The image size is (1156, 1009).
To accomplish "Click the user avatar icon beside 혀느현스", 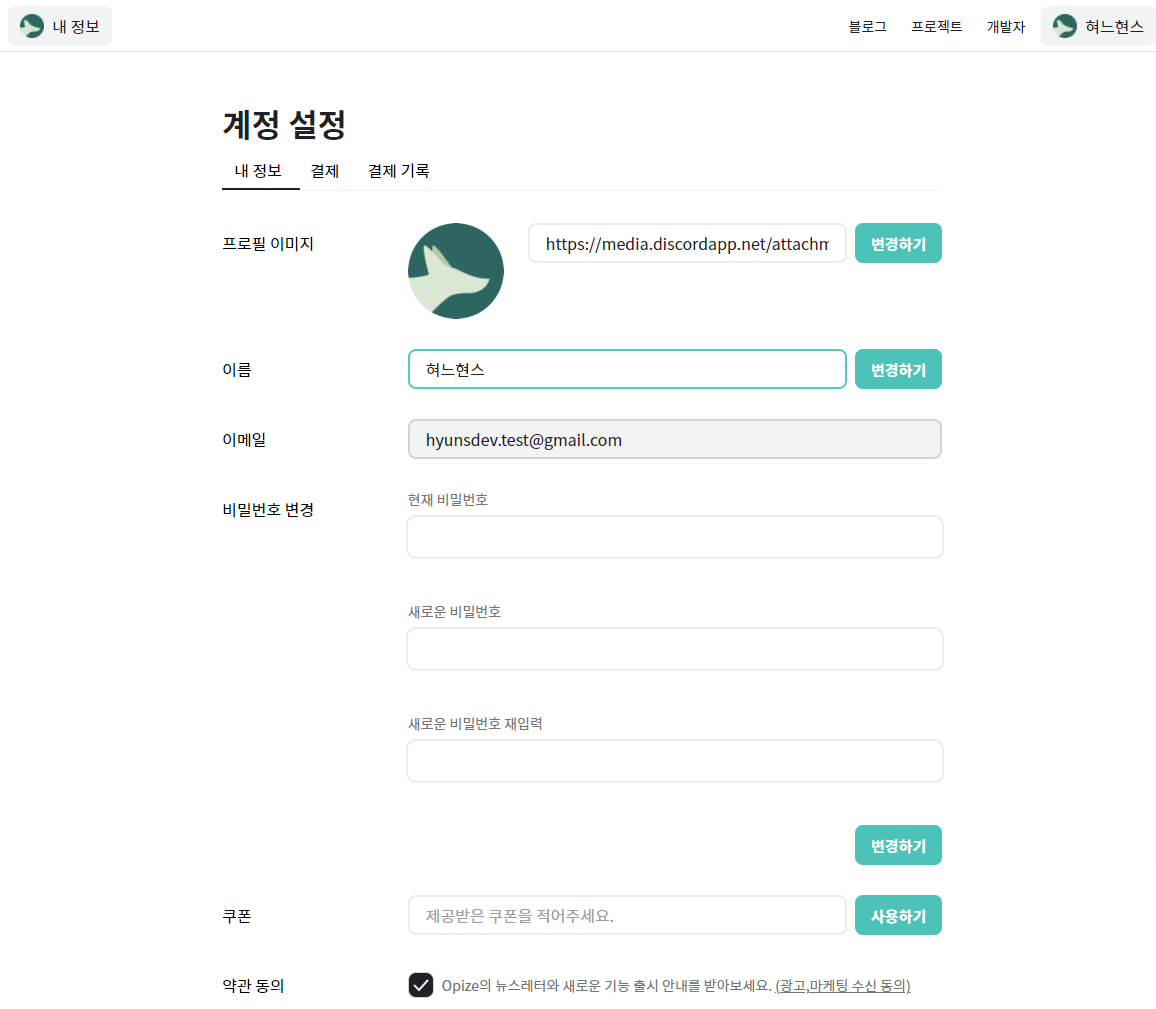I will tap(1065, 27).
